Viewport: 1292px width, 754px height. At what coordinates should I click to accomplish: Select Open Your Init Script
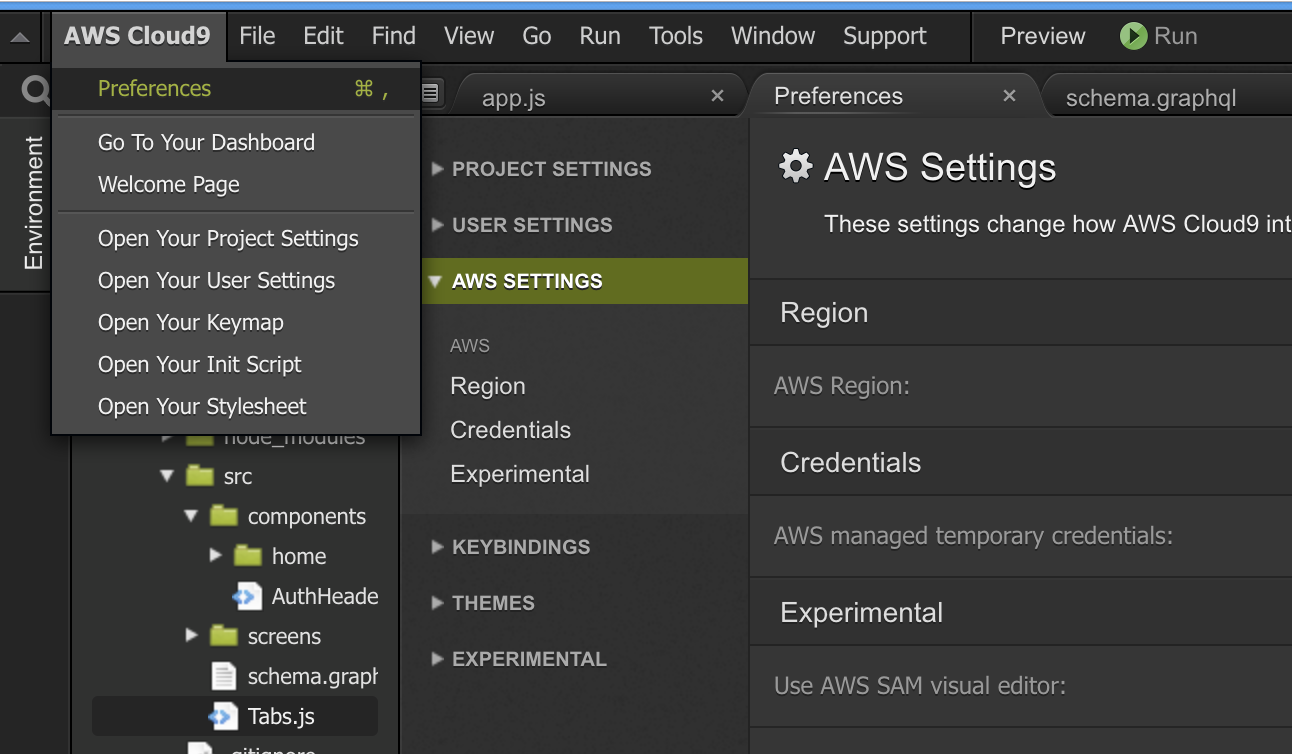(x=236, y=365)
